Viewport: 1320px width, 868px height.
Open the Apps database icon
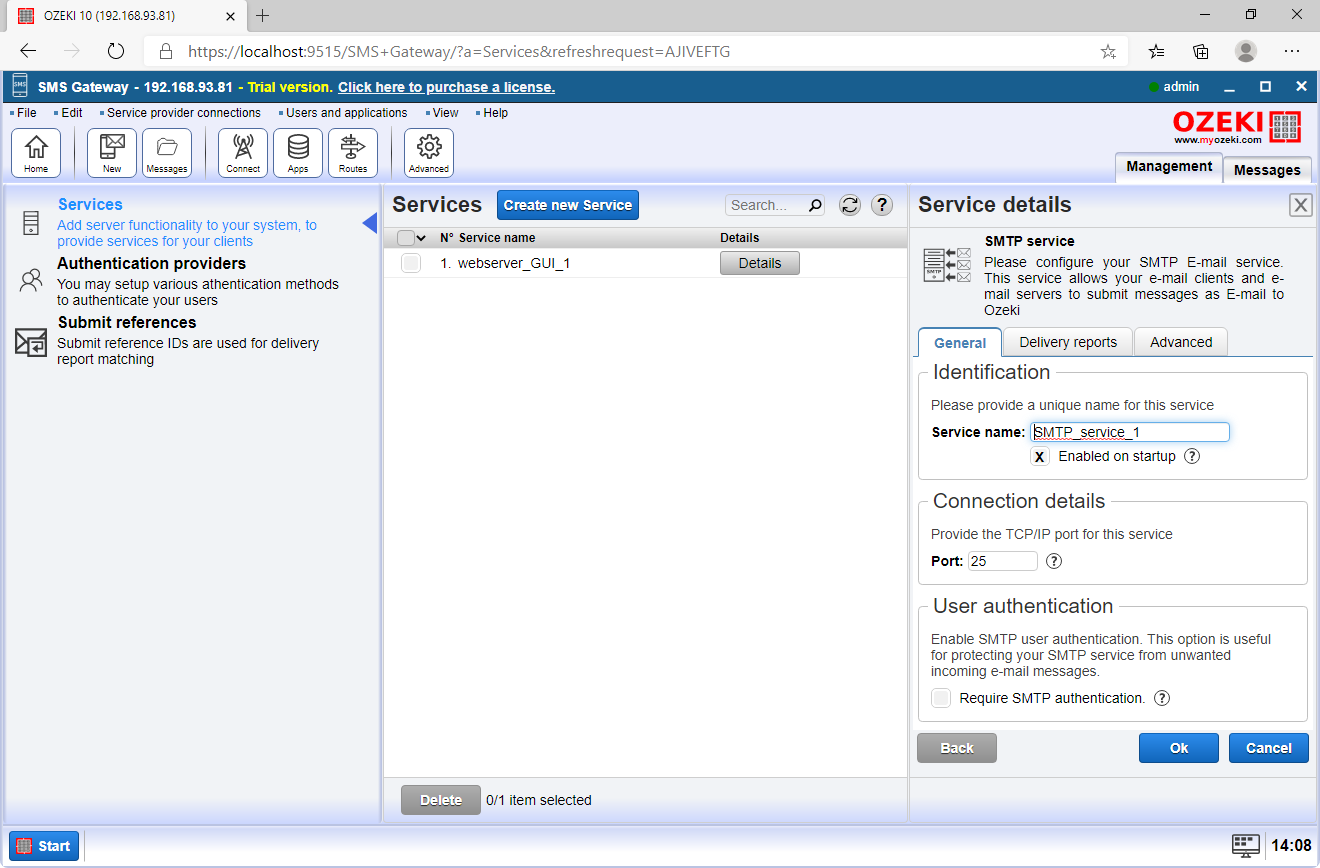tap(297, 152)
